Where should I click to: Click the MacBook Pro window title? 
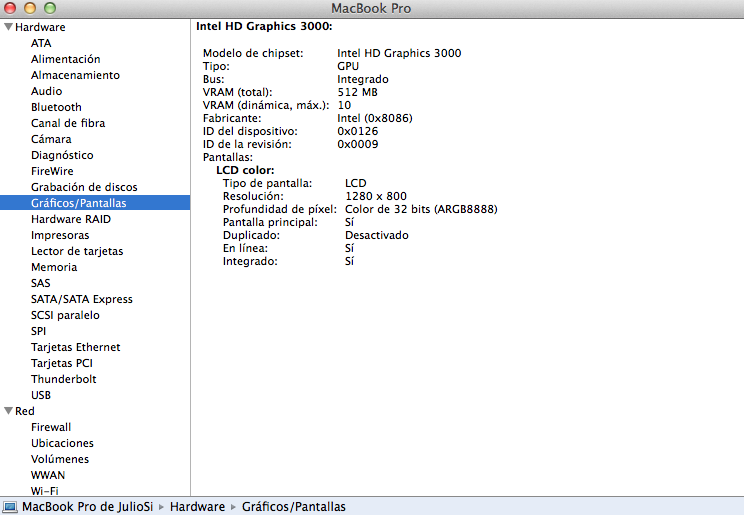[x=371, y=9]
